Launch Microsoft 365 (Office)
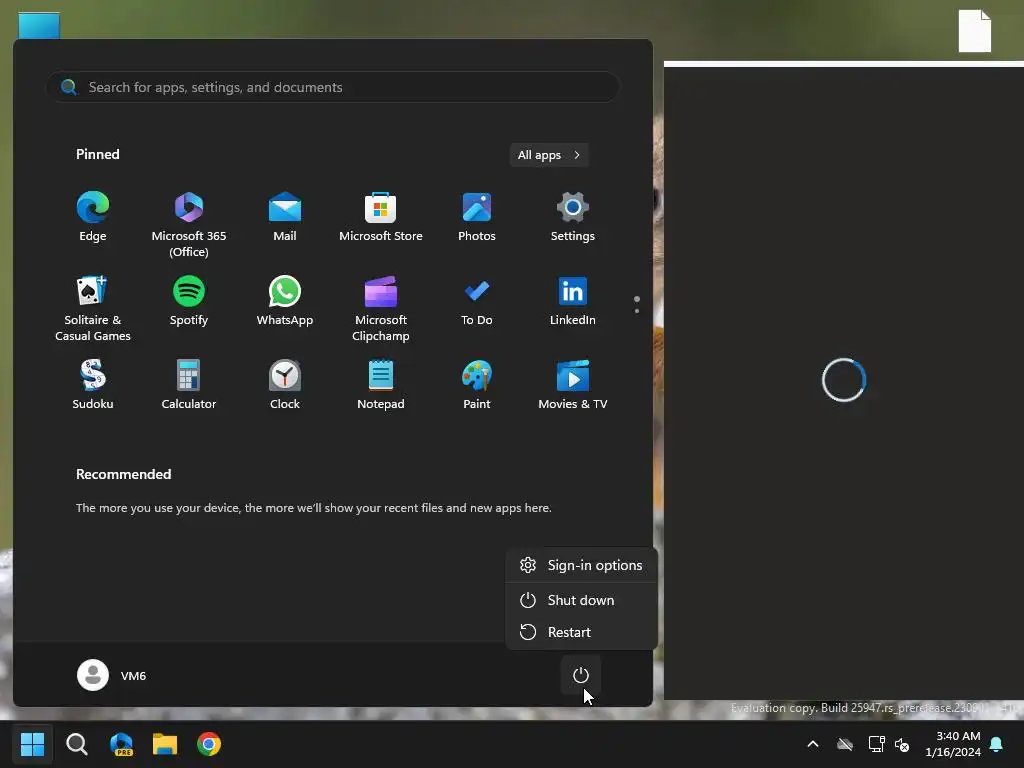 coord(189,224)
